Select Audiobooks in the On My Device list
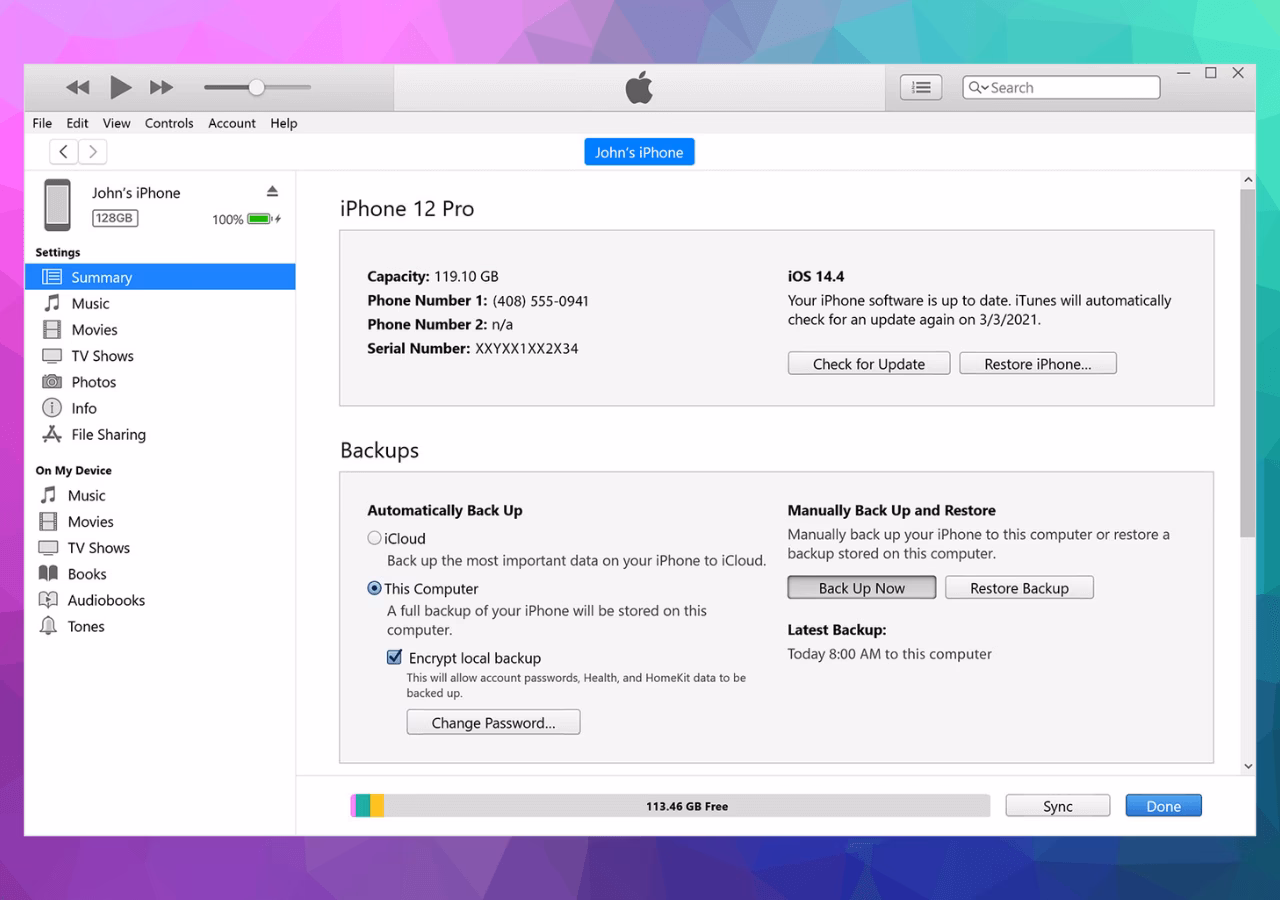This screenshot has width=1280, height=900. [103, 600]
